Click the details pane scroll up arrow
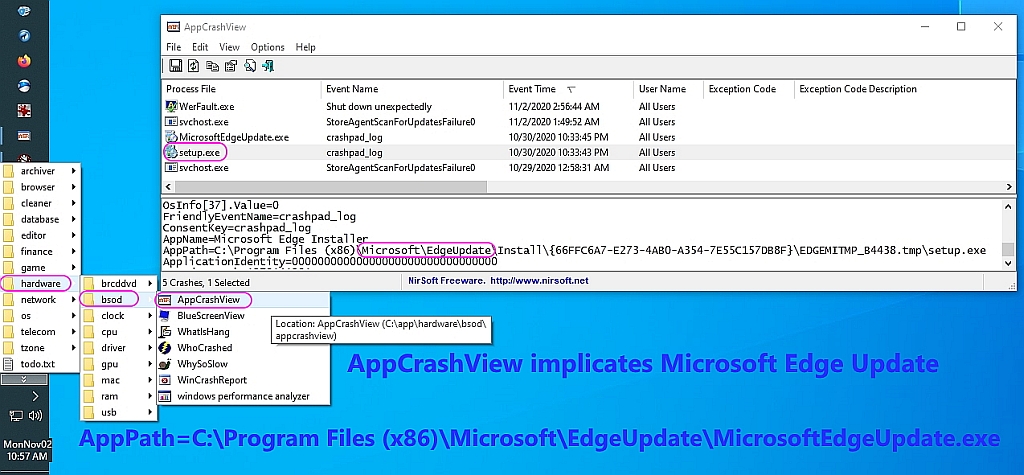Screen dimensions: 1024x475 coord(1010,206)
